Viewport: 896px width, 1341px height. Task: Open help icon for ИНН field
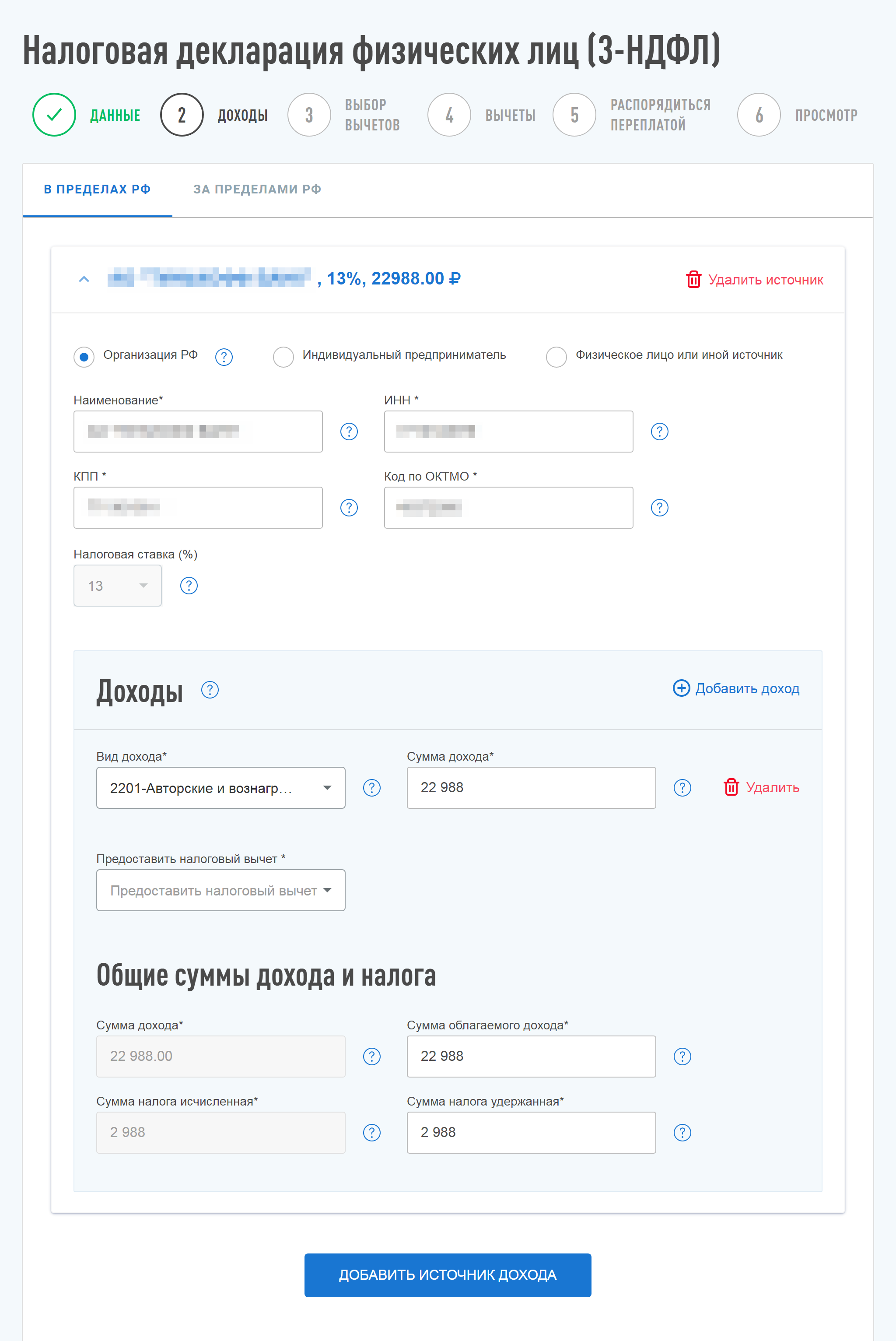[659, 432]
